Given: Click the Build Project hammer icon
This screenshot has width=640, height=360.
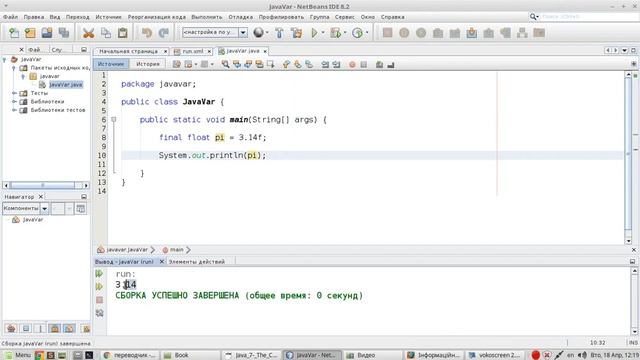Looking at the screenshot, I should tap(280, 33).
